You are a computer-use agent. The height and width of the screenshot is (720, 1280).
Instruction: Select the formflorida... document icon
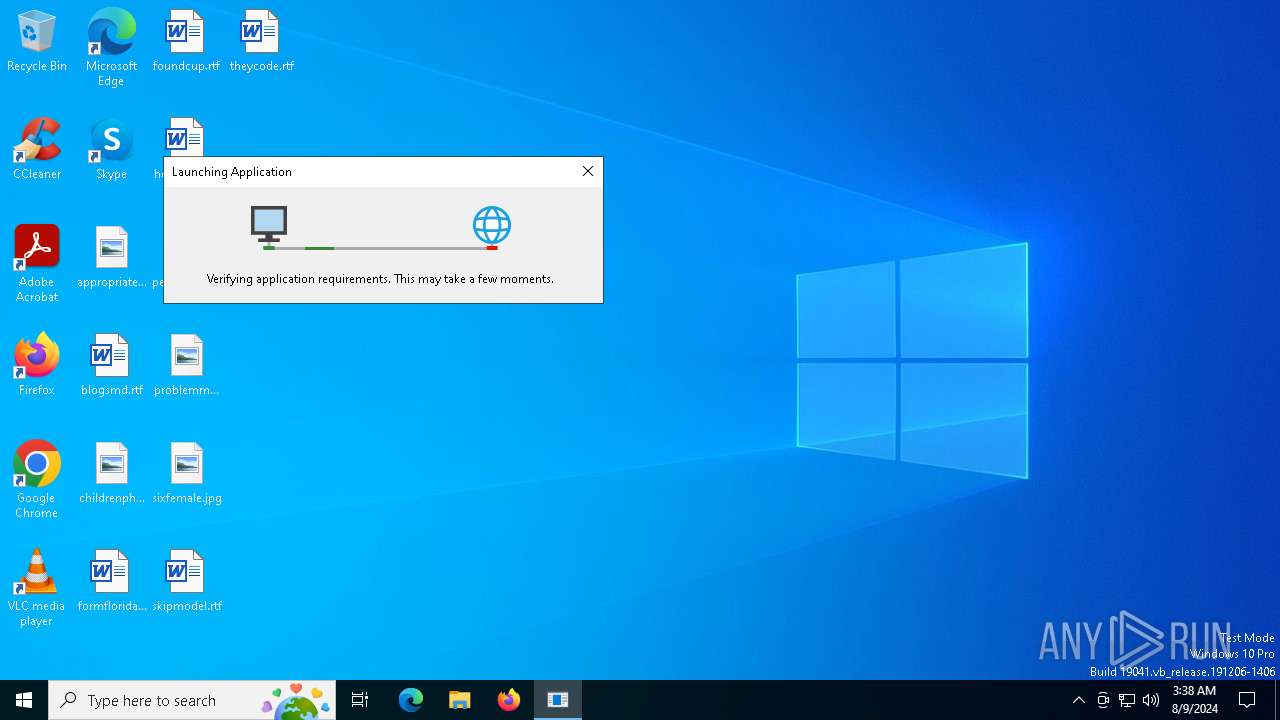pyautogui.click(x=112, y=581)
